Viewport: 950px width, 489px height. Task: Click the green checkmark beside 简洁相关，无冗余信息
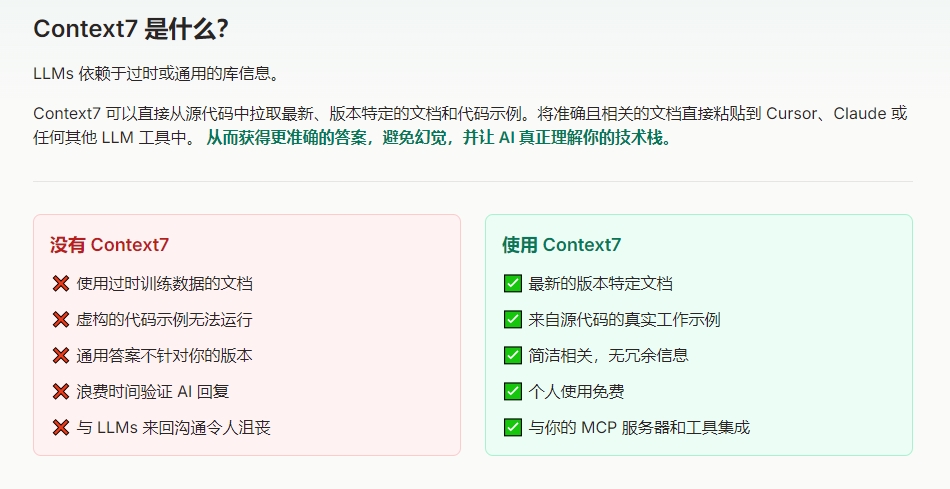click(513, 356)
